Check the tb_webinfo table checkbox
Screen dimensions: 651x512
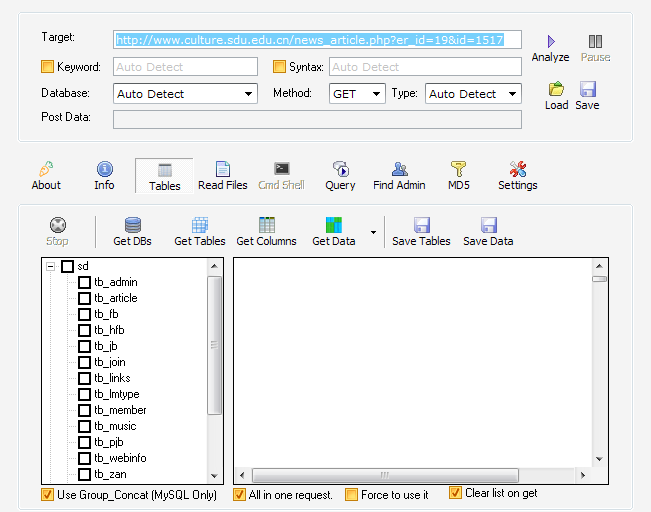84,458
